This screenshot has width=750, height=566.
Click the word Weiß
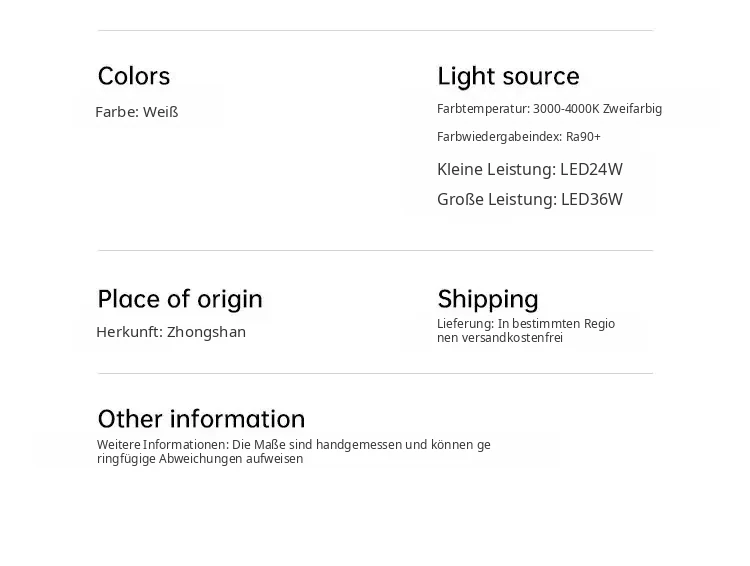click(160, 112)
